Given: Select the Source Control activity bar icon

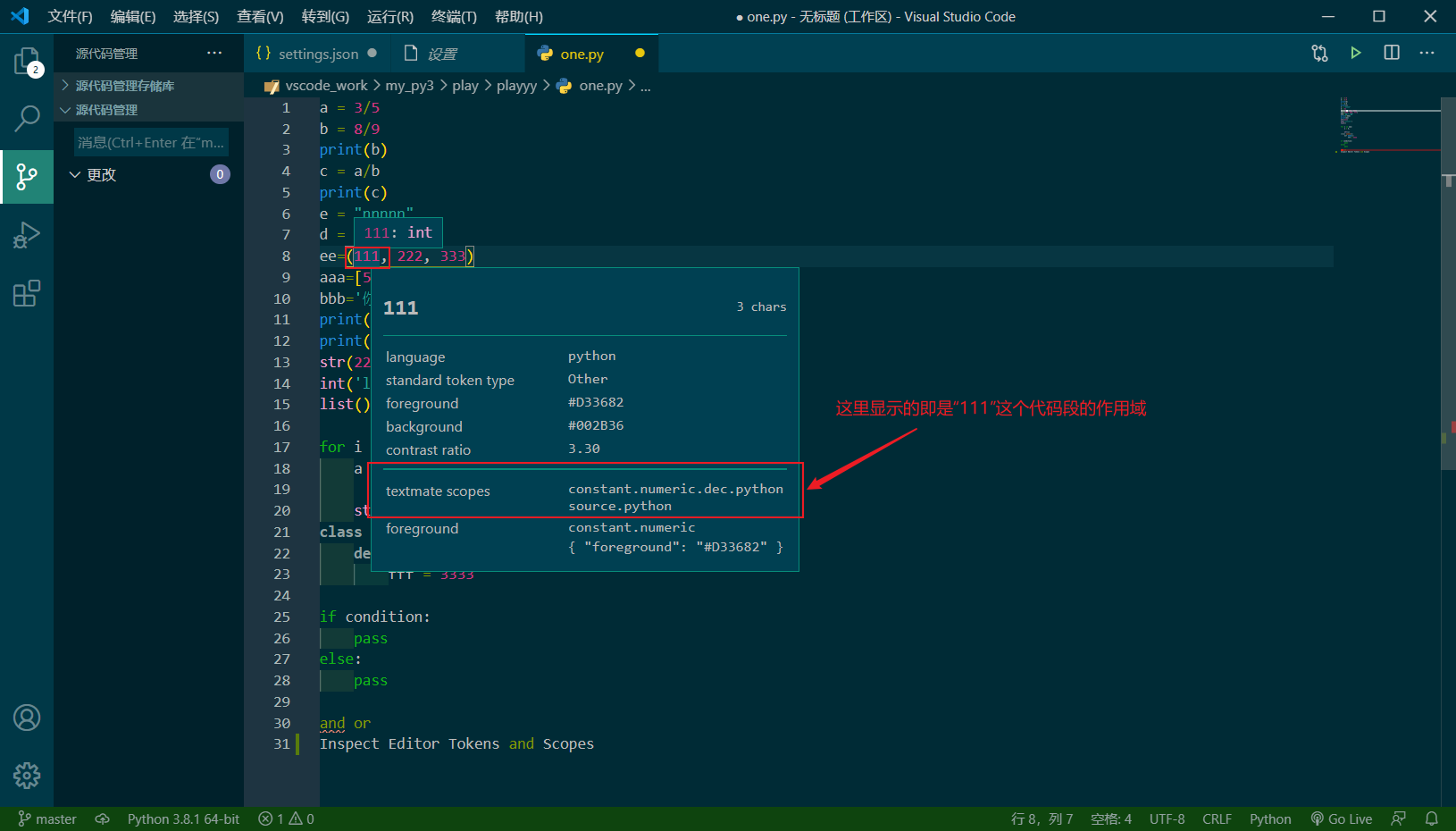Looking at the screenshot, I should coord(27,177).
